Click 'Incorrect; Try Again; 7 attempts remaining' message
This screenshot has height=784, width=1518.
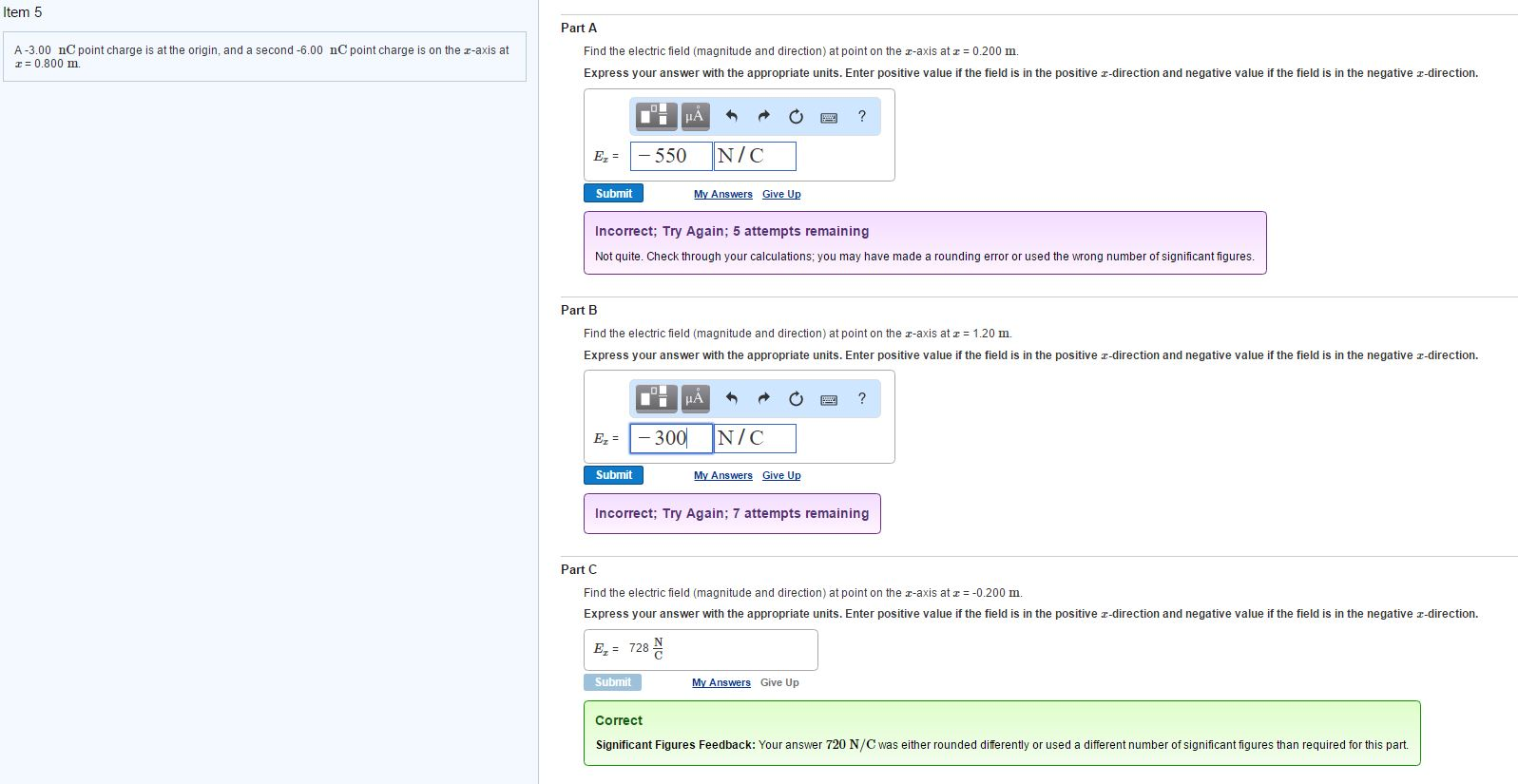coord(732,513)
